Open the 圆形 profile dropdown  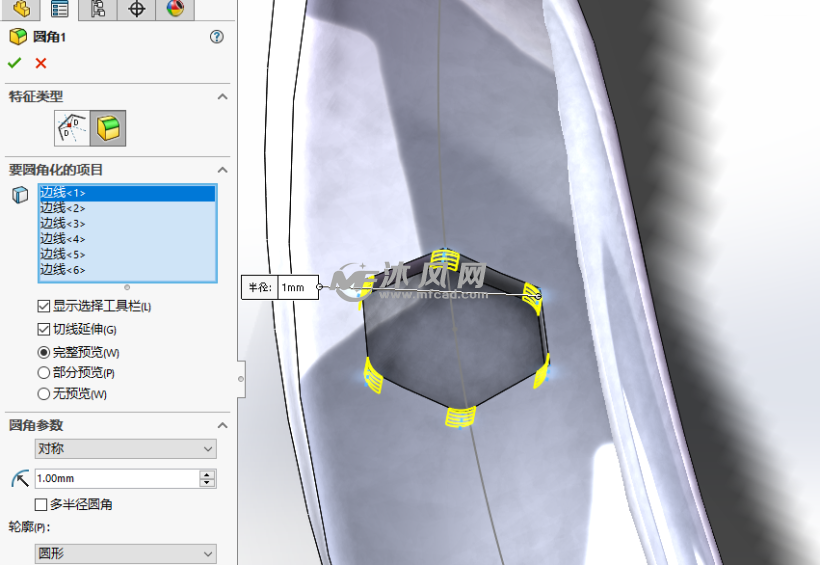(126, 553)
